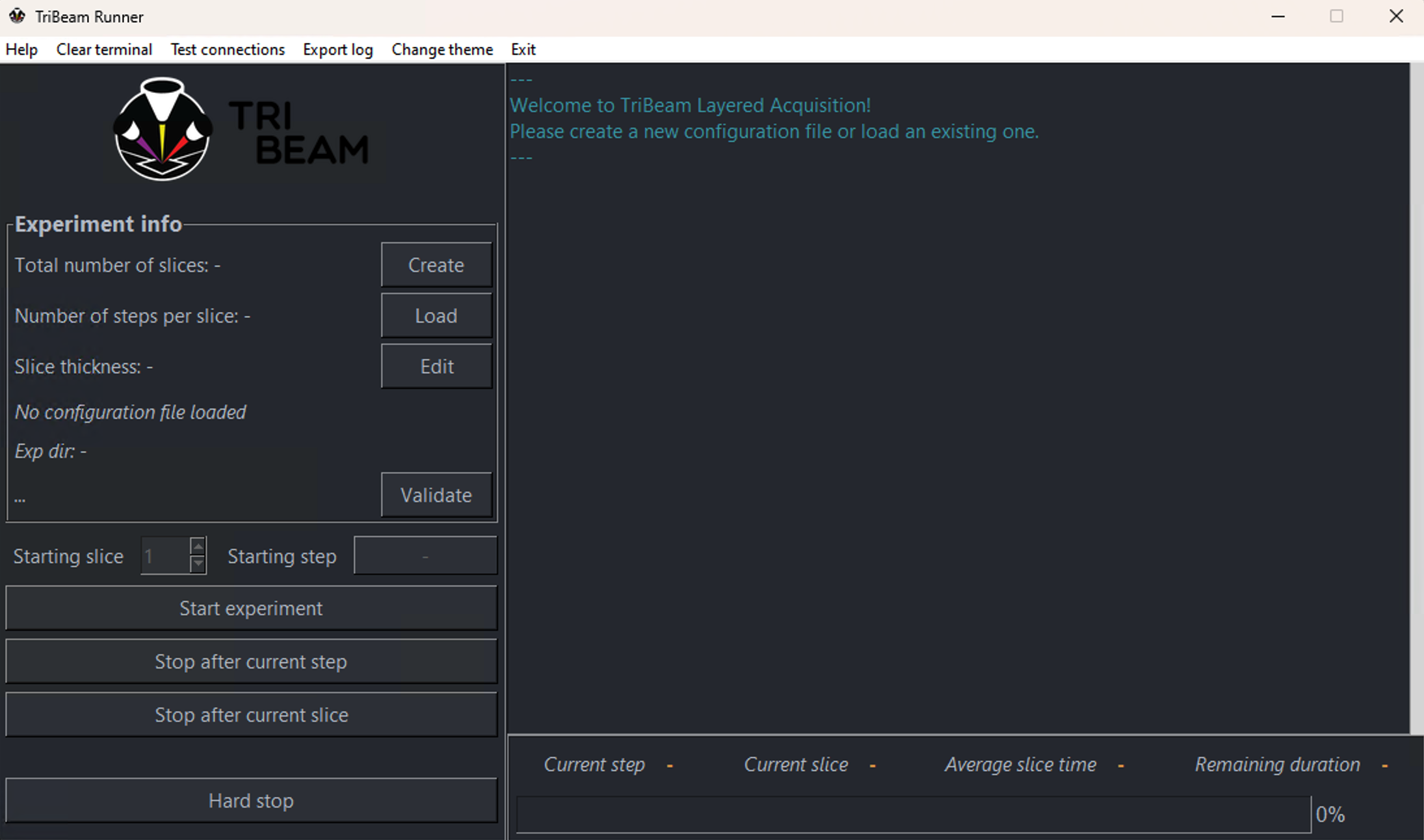Click the Edit configuration button

click(436, 366)
